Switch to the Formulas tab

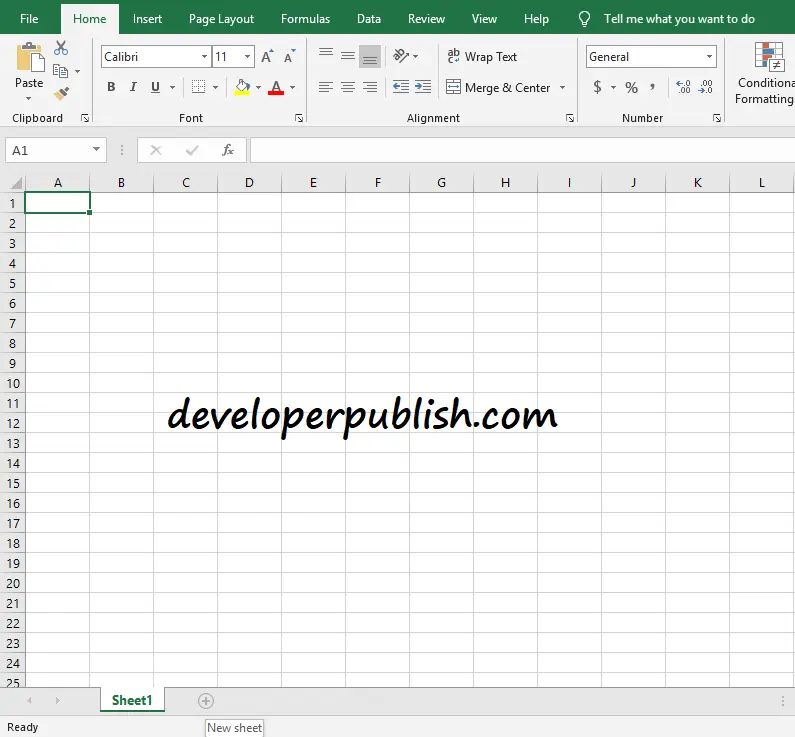(x=305, y=19)
